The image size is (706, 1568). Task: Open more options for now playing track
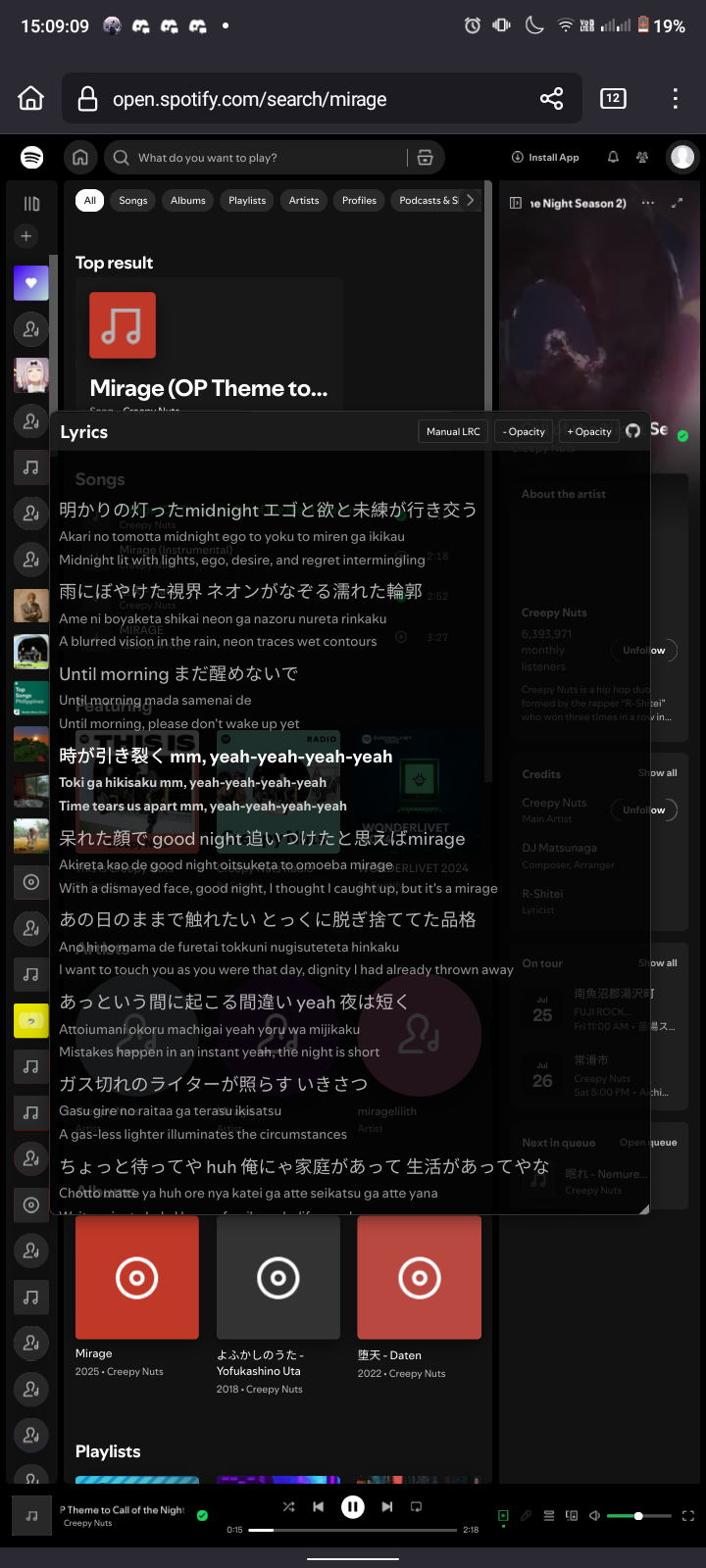(x=648, y=203)
